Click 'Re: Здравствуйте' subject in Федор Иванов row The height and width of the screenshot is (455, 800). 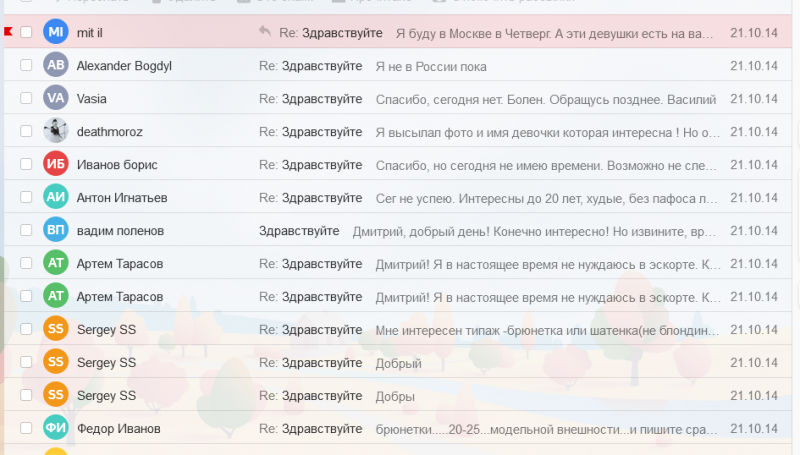pos(311,428)
